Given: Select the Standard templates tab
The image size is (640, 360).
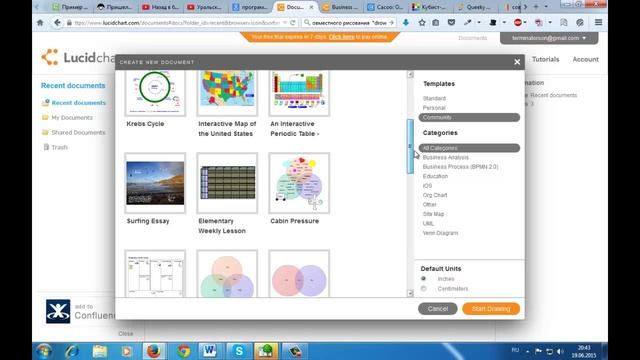Looking at the screenshot, I should pos(434,98).
